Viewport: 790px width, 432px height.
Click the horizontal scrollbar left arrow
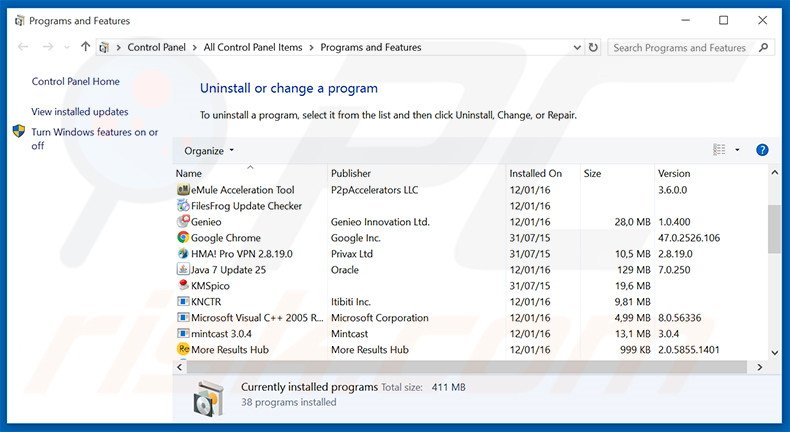point(180,367)
